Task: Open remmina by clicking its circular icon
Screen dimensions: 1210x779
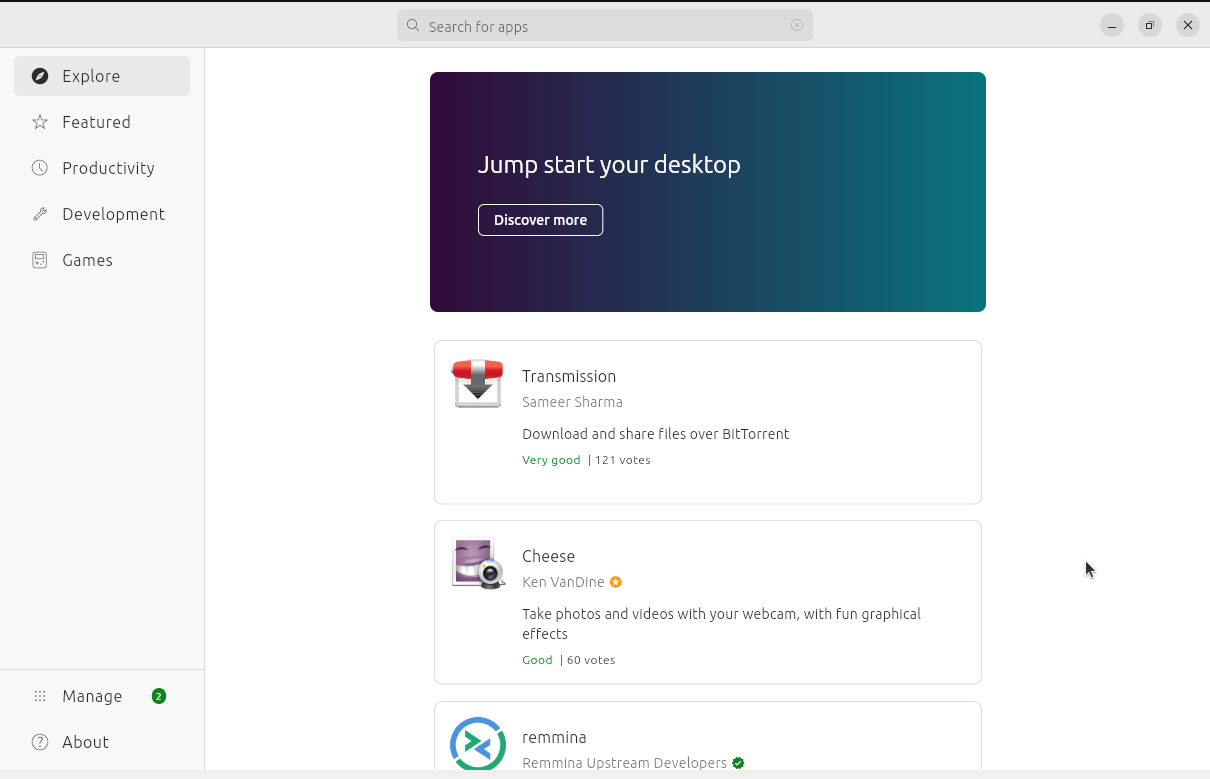Action: [477, 744]
